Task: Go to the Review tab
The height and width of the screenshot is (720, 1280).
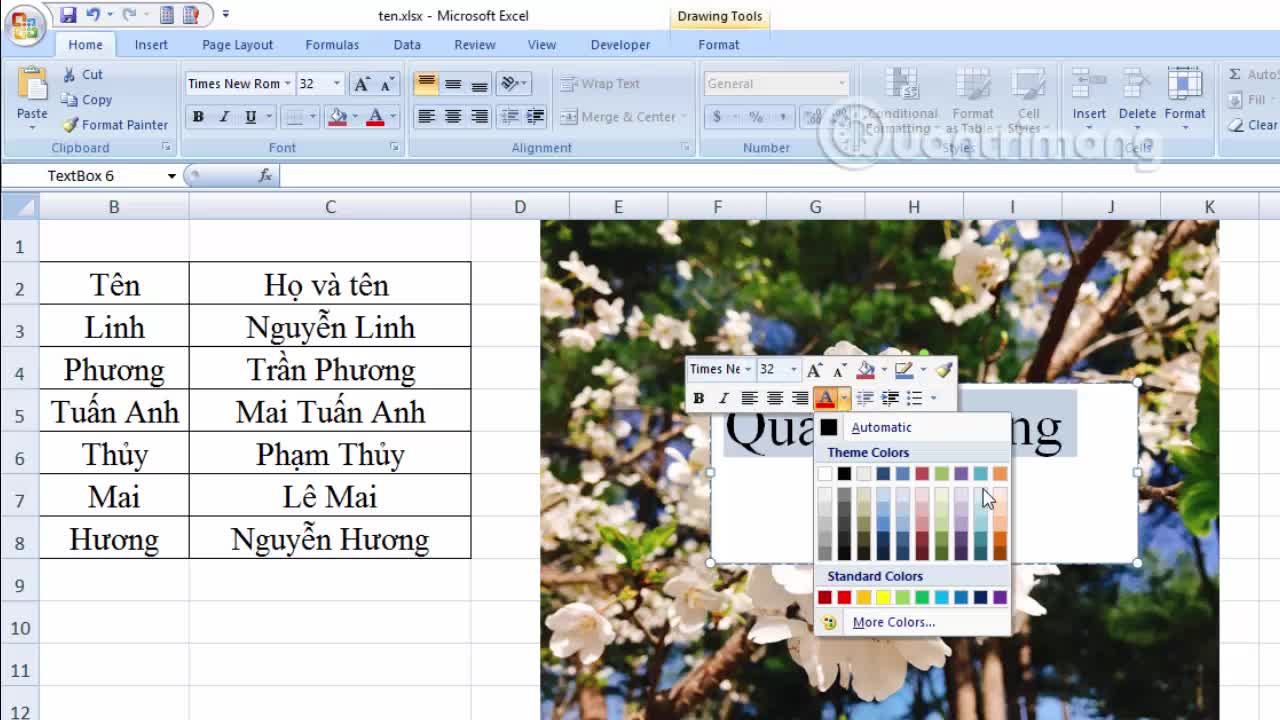Action: (475, 45)
